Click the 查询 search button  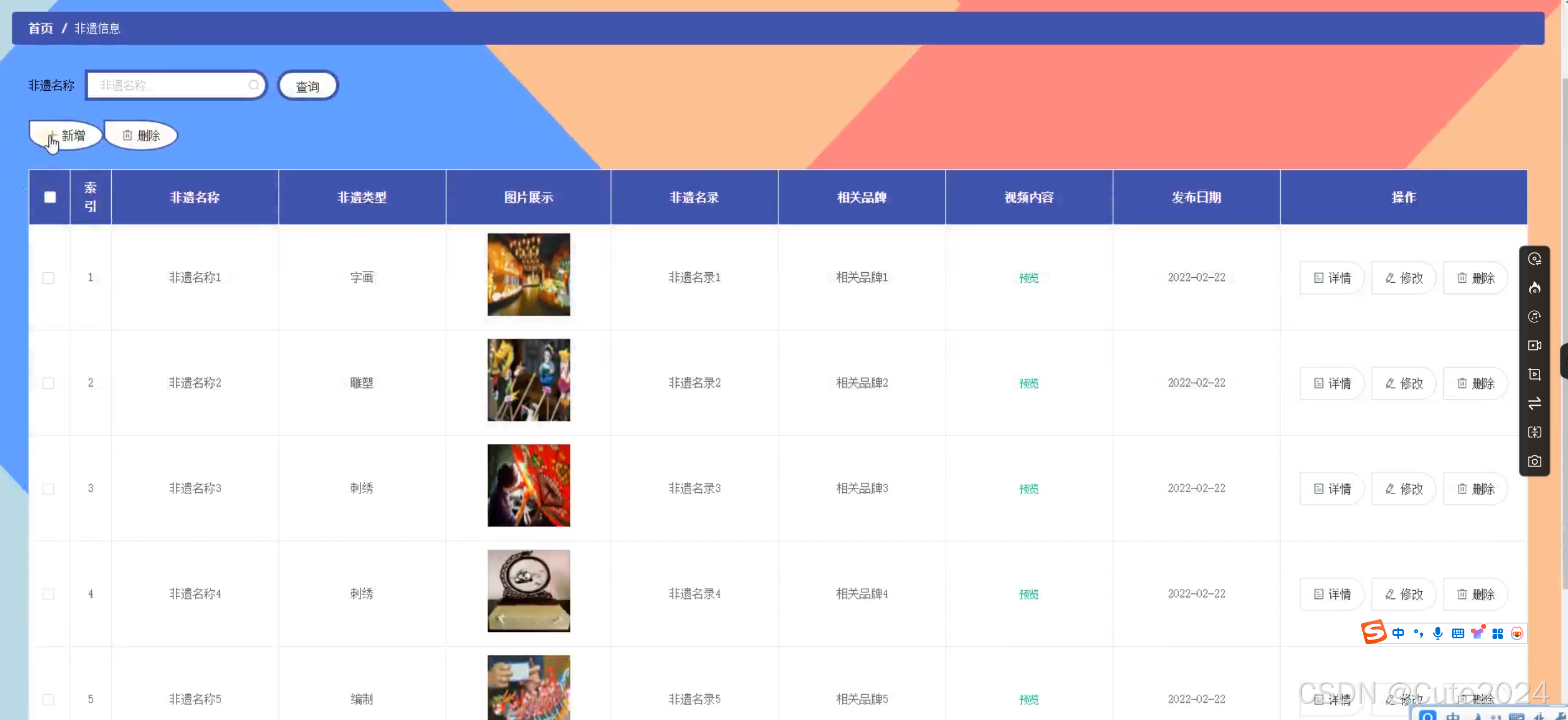(308, 86)
